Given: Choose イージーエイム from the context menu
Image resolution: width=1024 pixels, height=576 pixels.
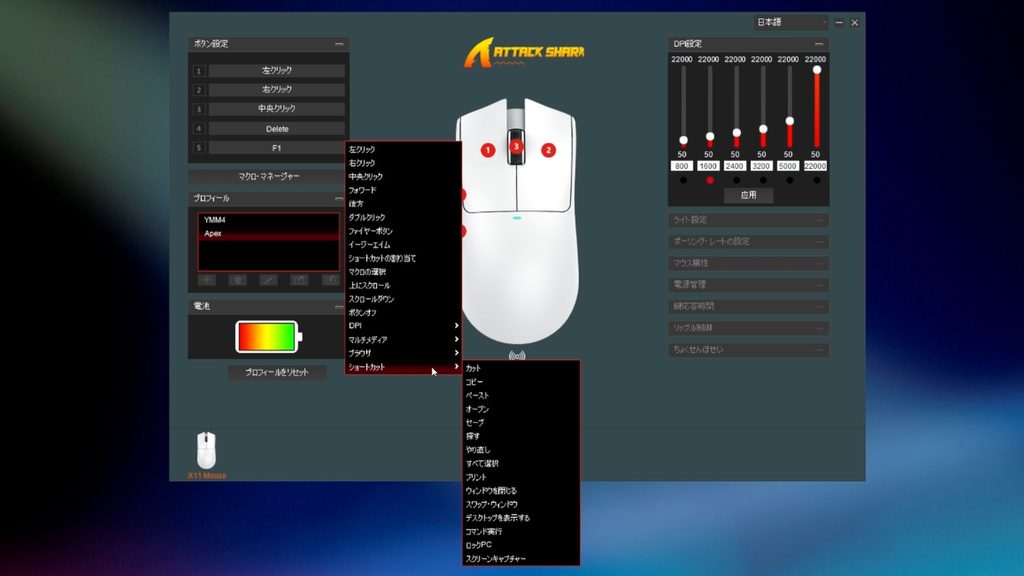Looking at the screenshot, I should tap(403, 245).
